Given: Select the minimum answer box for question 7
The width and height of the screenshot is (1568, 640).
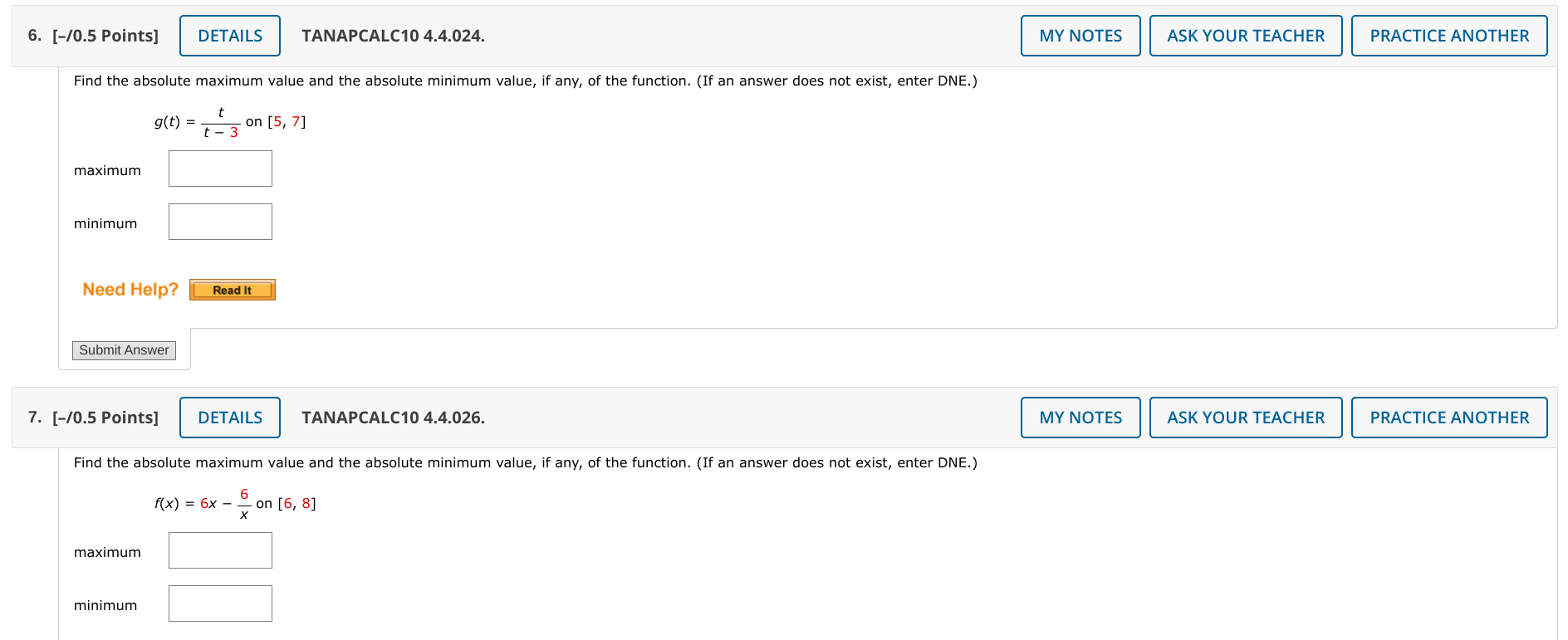Looking at the screenshot, I should pyautogui.click(x=219, y=603).
